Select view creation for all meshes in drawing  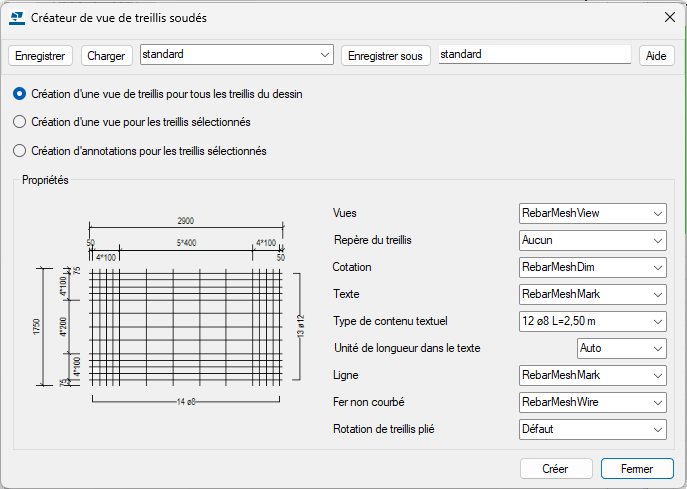19,94
